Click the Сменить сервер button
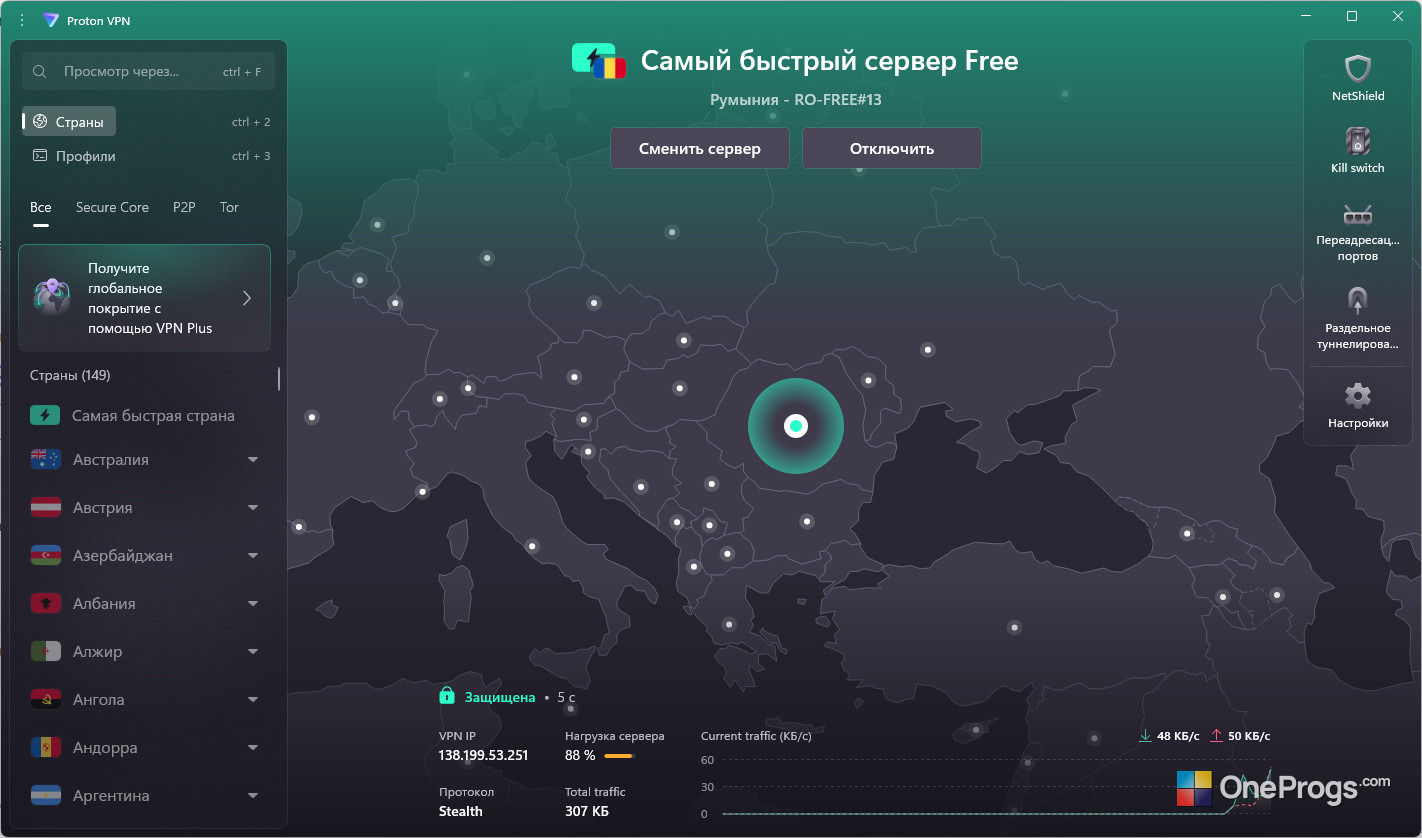Viewport: 1422px width, 838px height. (x=700, y=148)
